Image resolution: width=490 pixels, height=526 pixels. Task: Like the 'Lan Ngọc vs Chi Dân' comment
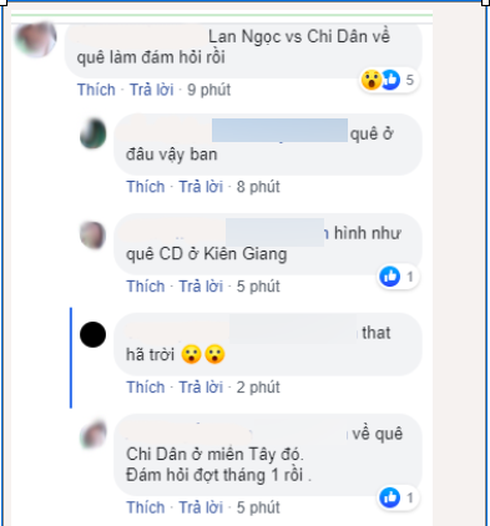96,90
